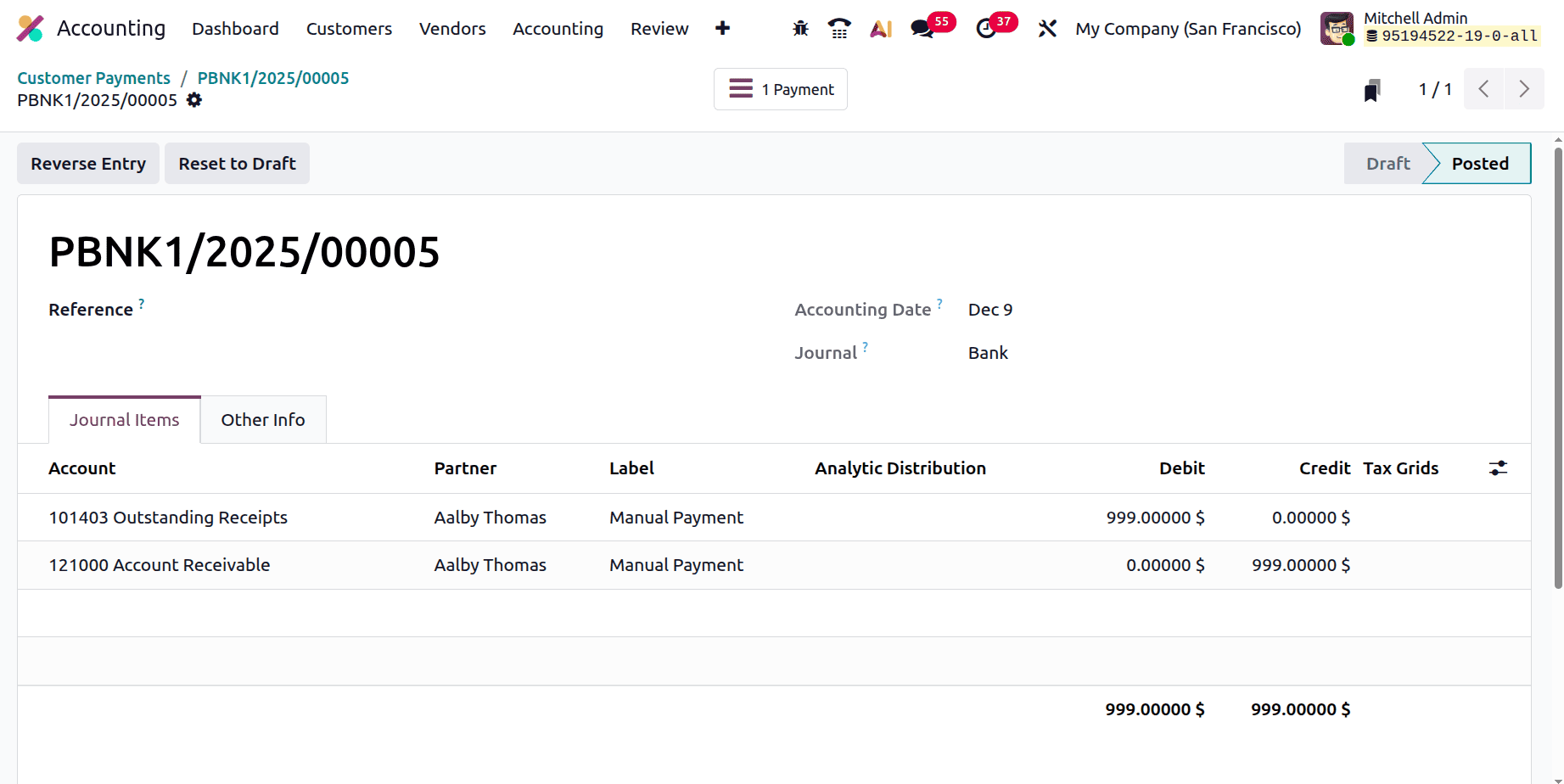Open the Review menu
This screenshot has width=1564, height=784.
click(659, 29)
